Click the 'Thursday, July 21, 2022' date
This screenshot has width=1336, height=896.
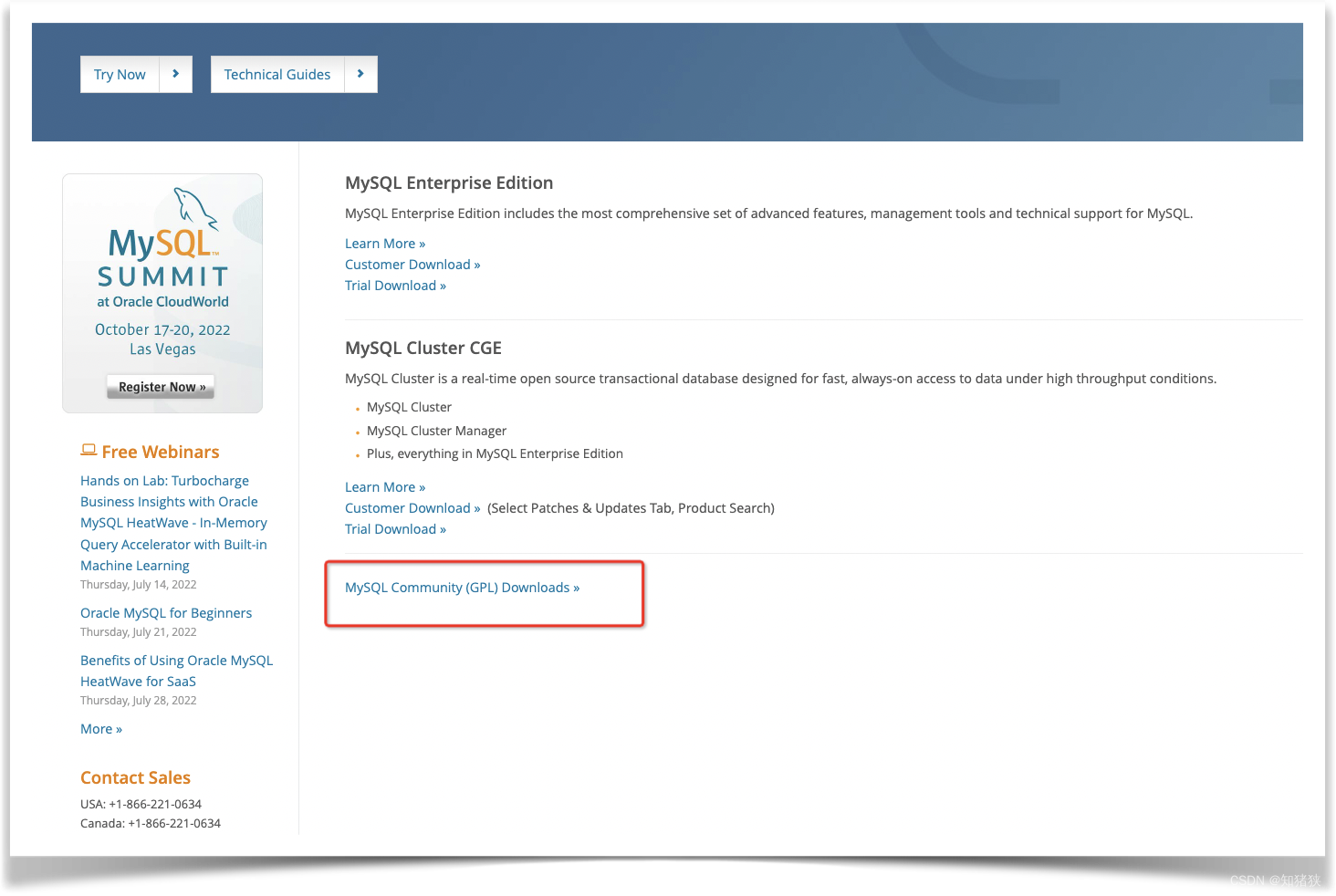[139, 632]
